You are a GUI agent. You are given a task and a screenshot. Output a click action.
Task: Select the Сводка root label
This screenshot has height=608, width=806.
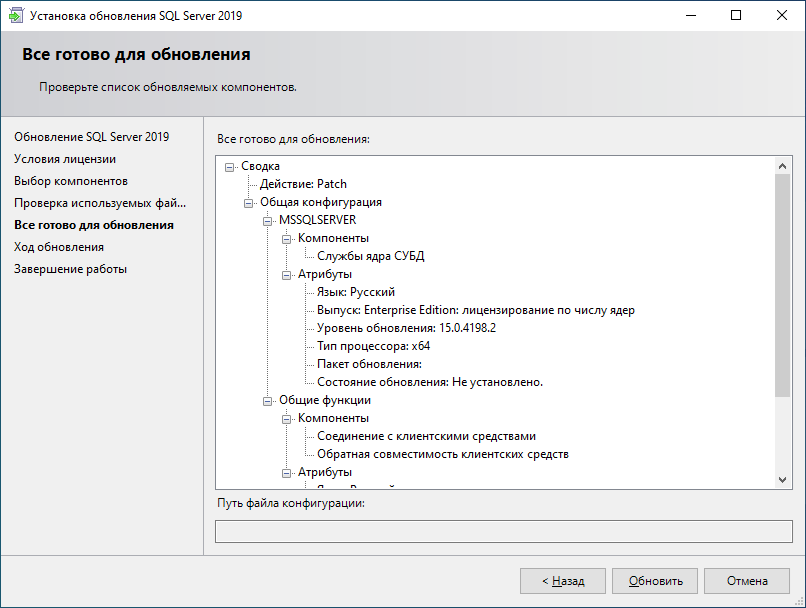coord(260,166)
